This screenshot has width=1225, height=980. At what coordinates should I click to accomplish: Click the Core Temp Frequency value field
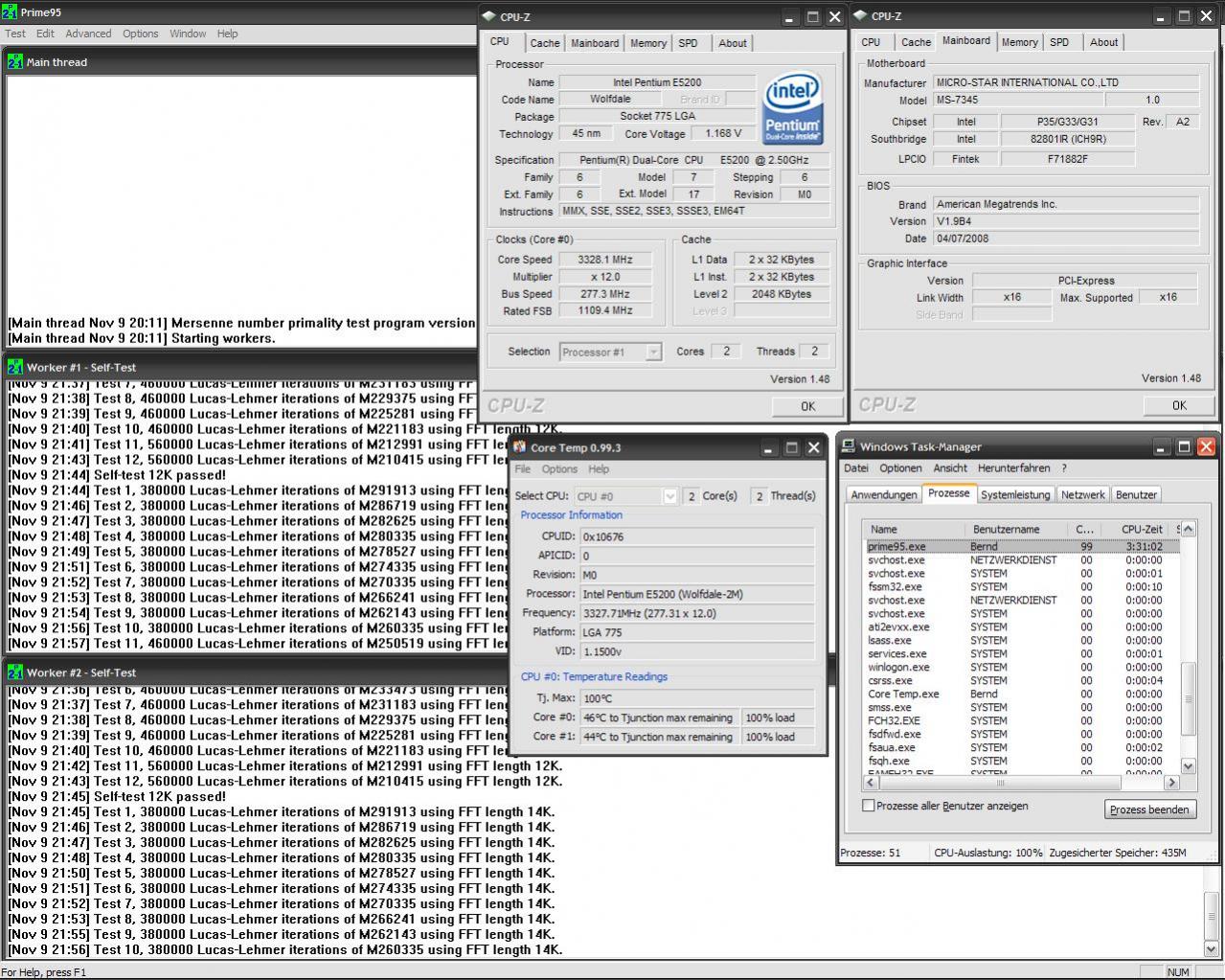pyautogui.click(x=697, y=613)
